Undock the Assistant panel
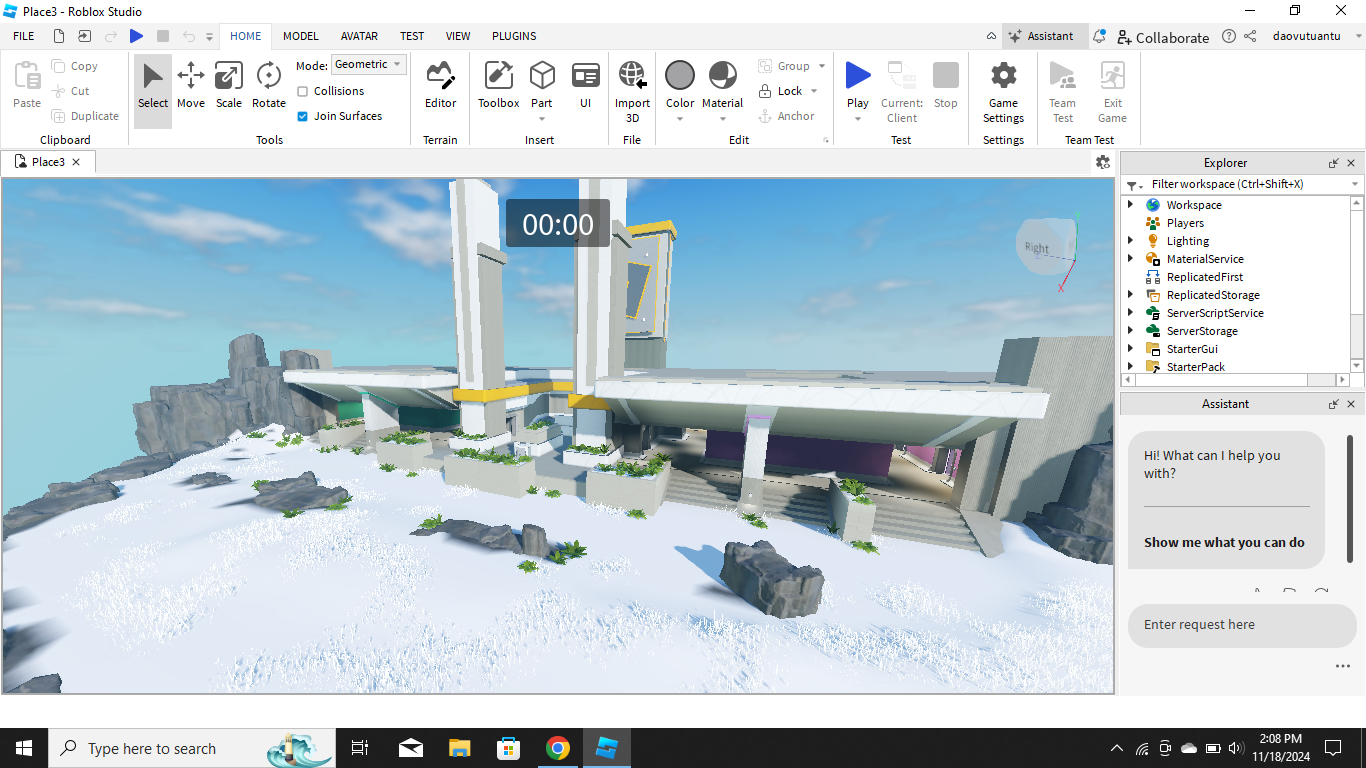This screenshot has width=1366, height=768. (x=1333, y=404)
